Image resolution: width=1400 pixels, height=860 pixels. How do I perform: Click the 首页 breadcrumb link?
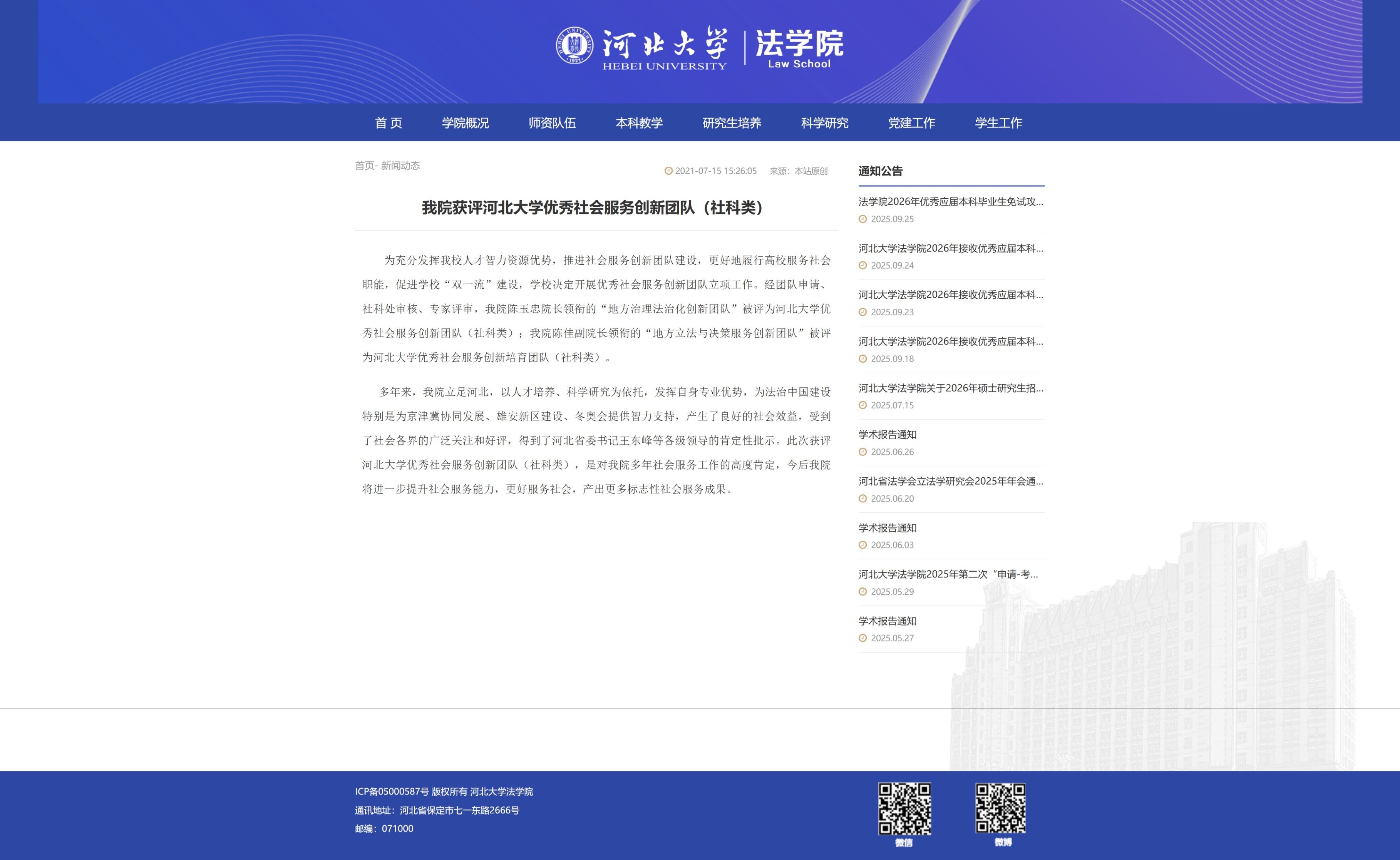(x=364, y=166)
